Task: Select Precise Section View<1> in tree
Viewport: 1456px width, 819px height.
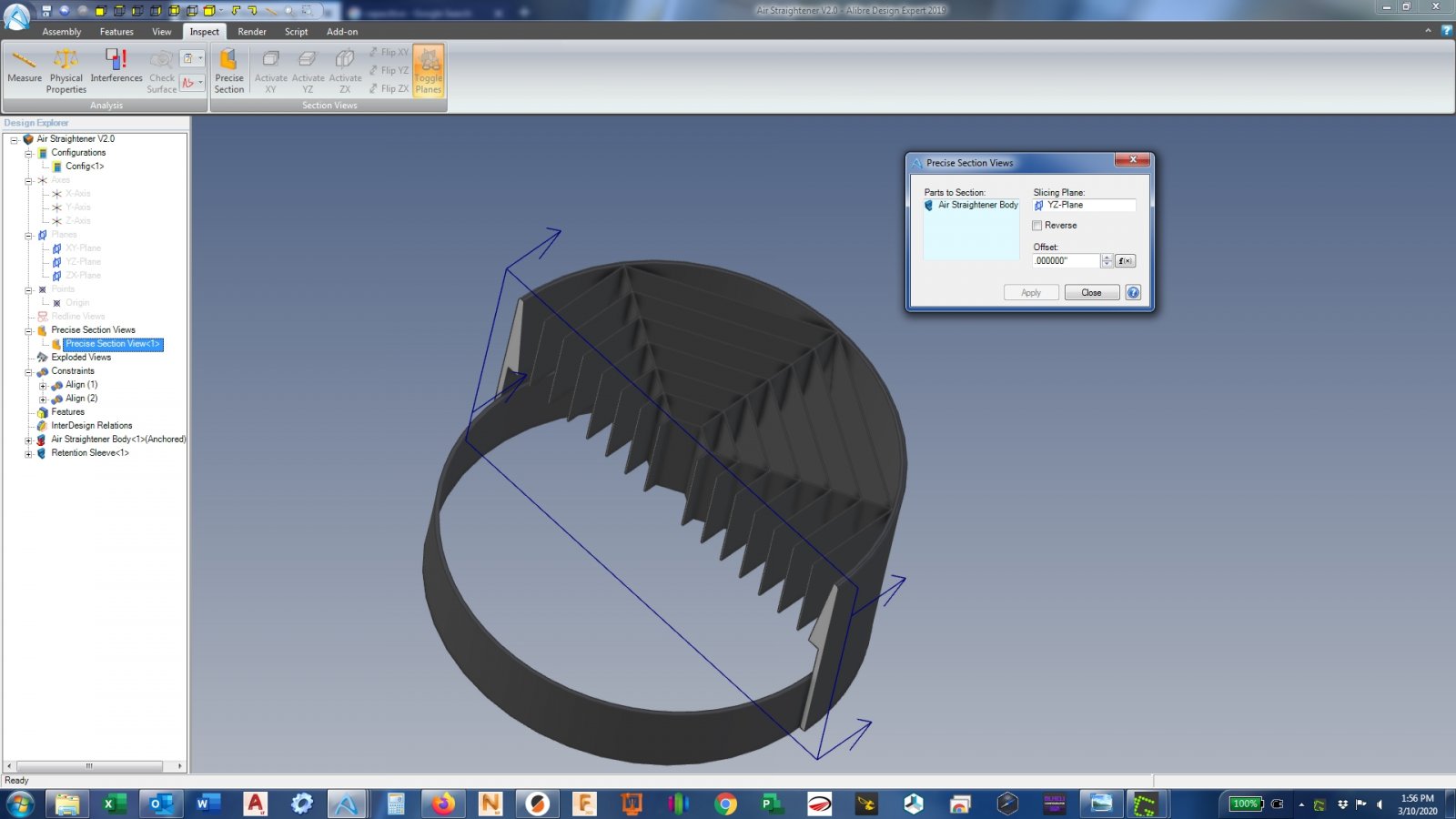Action: tap(112, 344)
